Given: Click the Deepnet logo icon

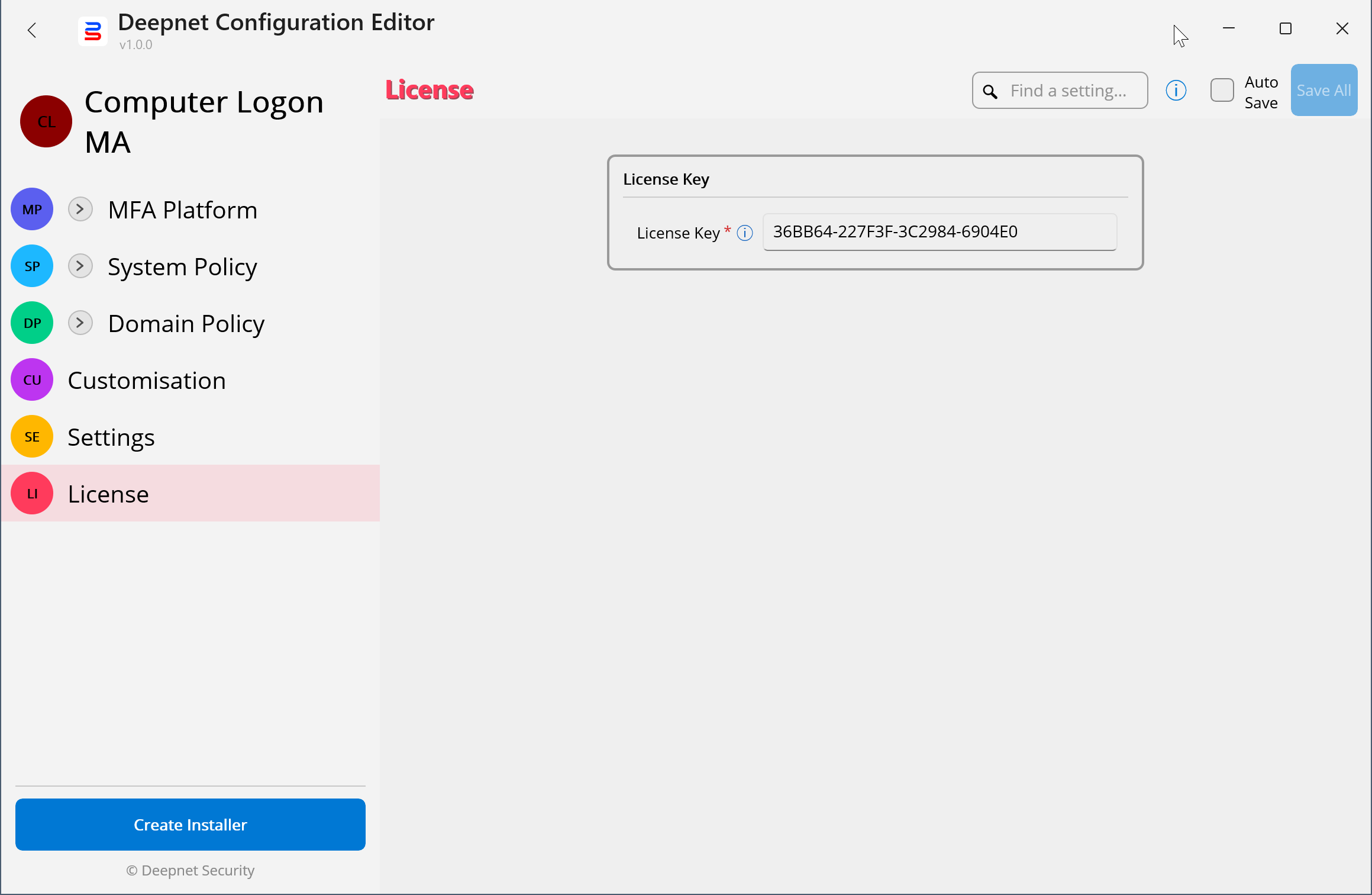Looking at the screenshot, I should click(93, 31).
